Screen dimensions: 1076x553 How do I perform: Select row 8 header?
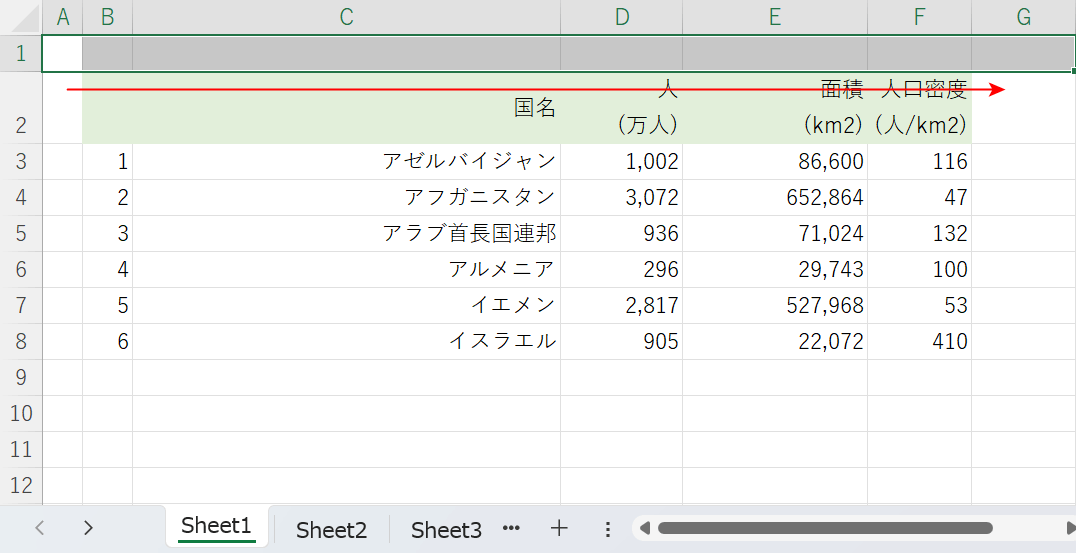click(21, 342)
